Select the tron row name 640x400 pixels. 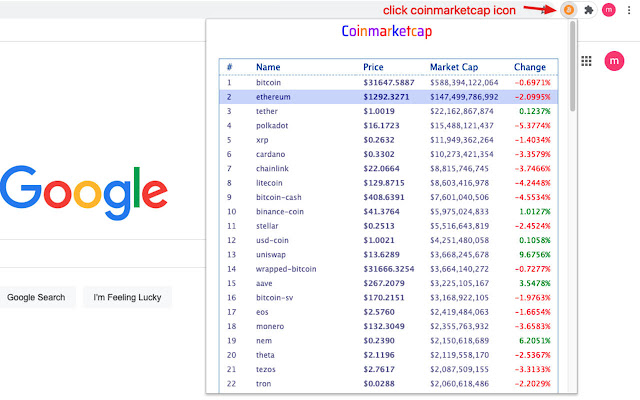[263, 383]
